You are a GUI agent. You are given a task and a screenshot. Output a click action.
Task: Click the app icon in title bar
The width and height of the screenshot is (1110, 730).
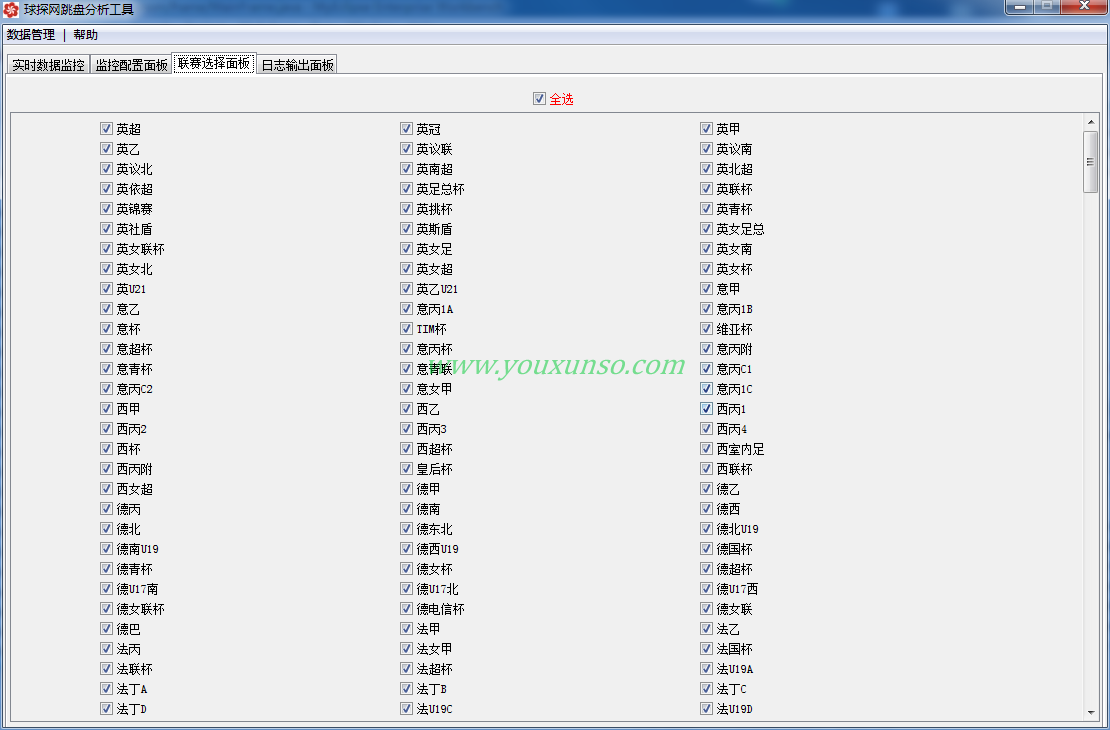13,10
